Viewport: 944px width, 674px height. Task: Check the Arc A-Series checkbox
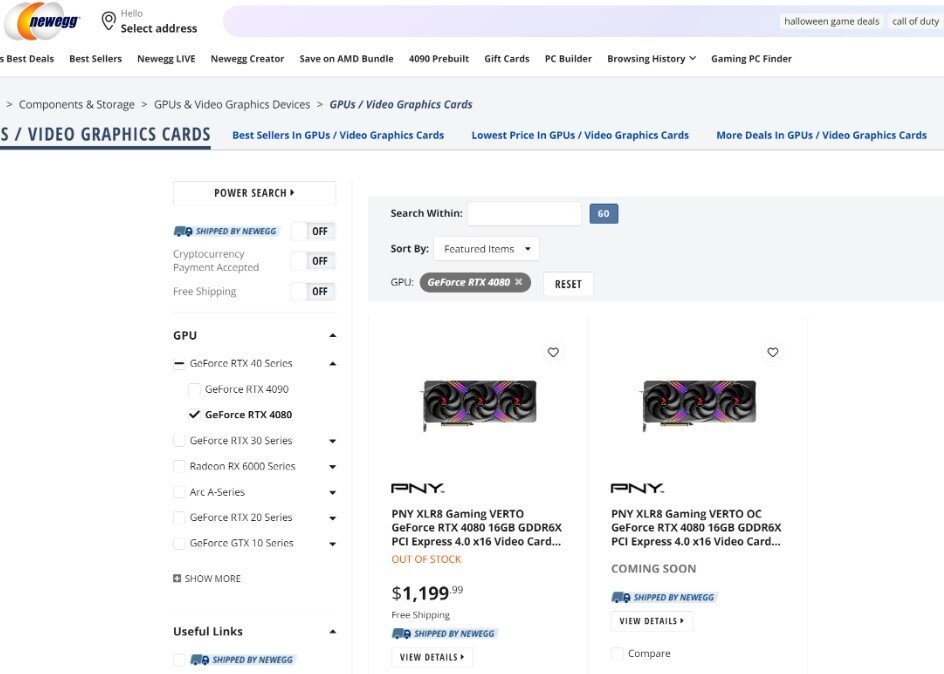179,492
